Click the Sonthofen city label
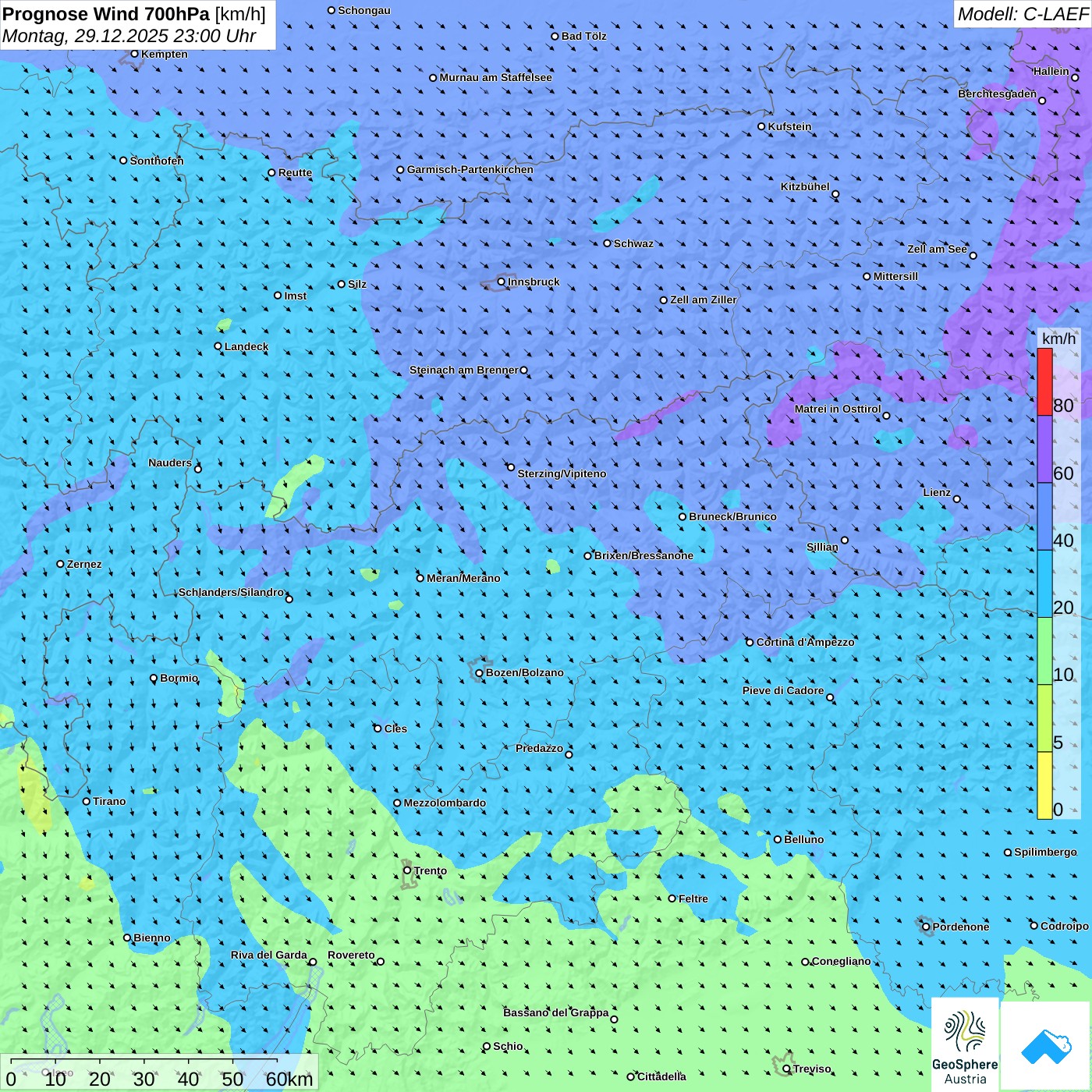This screenshot has height=1092, width=1092. [x=157, y=161]
